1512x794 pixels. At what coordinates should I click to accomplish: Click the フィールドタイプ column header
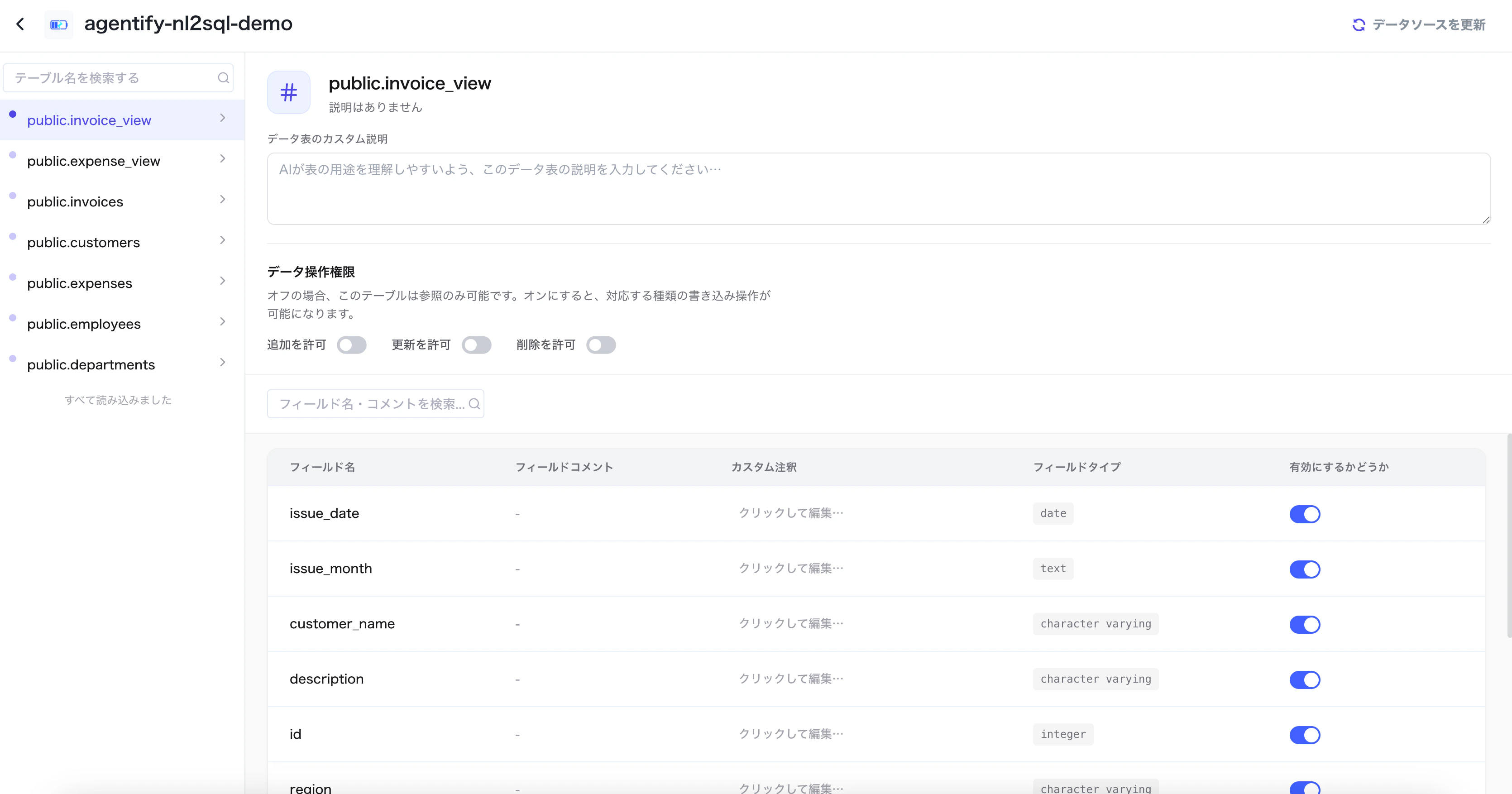click(1077, 467)
